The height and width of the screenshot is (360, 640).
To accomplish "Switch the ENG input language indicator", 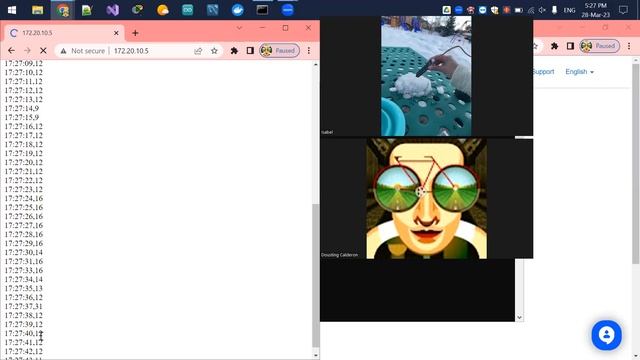I will pyautogui.click(x=569, y=10).
